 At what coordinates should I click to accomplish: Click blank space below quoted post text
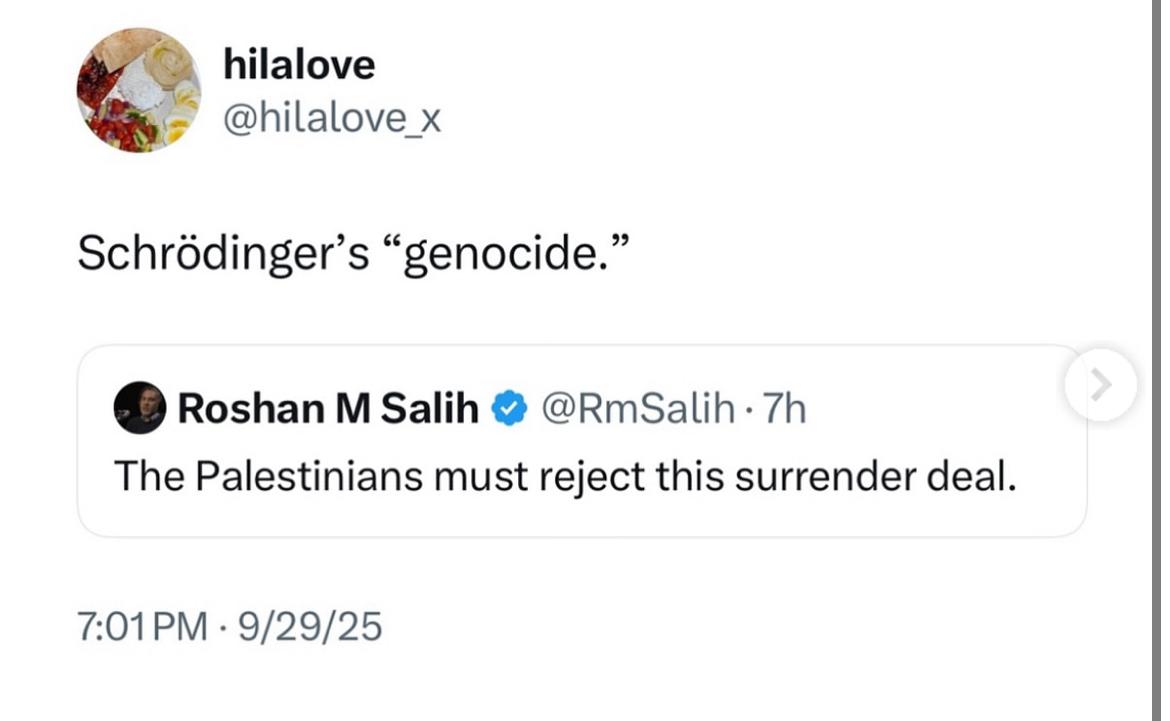click(581, 516)
